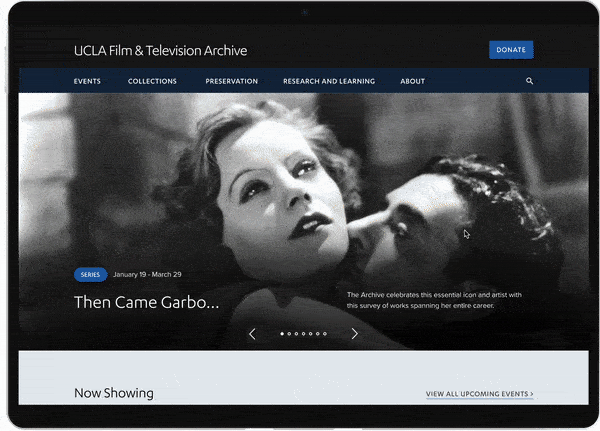The width and height of the screenshot is (600, 431).
Task: Click the Series tag badge
Action: click(x=90, y=274)
